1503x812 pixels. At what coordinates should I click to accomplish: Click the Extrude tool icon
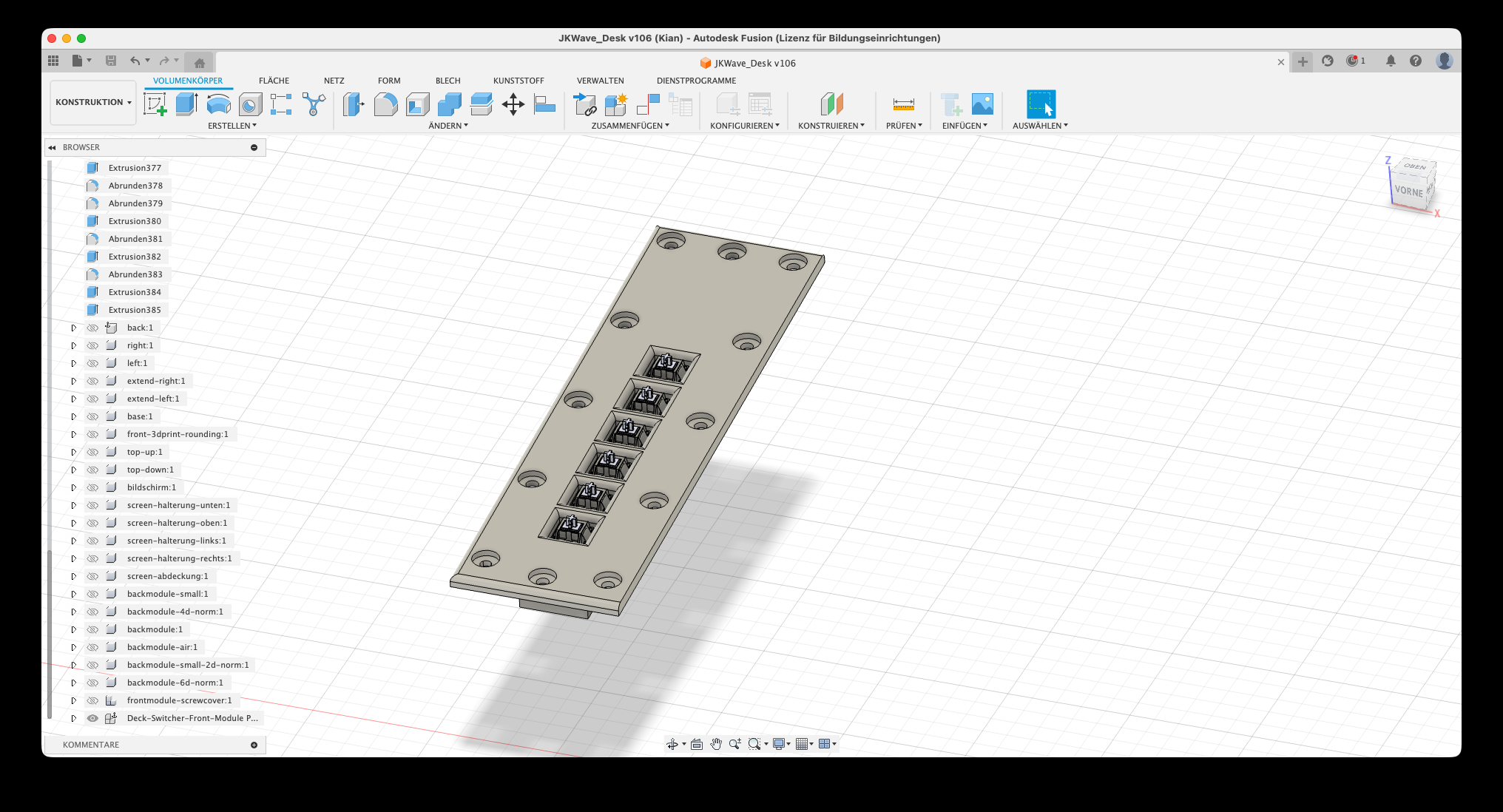[186, 104]
